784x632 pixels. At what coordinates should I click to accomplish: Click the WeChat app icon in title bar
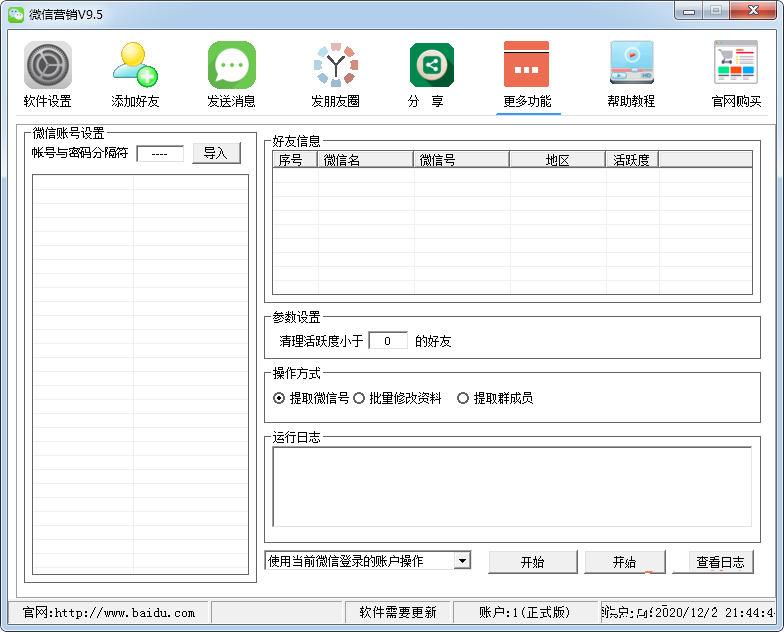(16, 14)
